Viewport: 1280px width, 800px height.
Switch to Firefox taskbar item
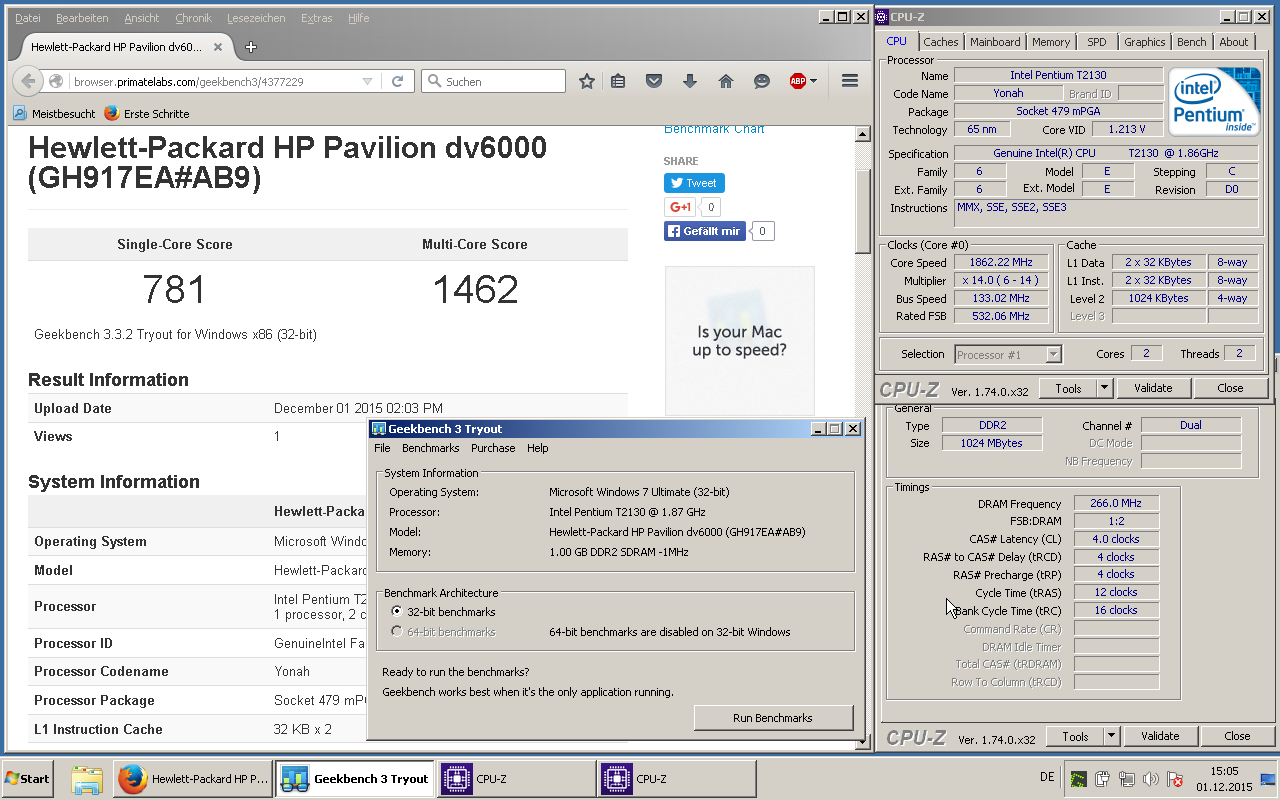(193, 779)
